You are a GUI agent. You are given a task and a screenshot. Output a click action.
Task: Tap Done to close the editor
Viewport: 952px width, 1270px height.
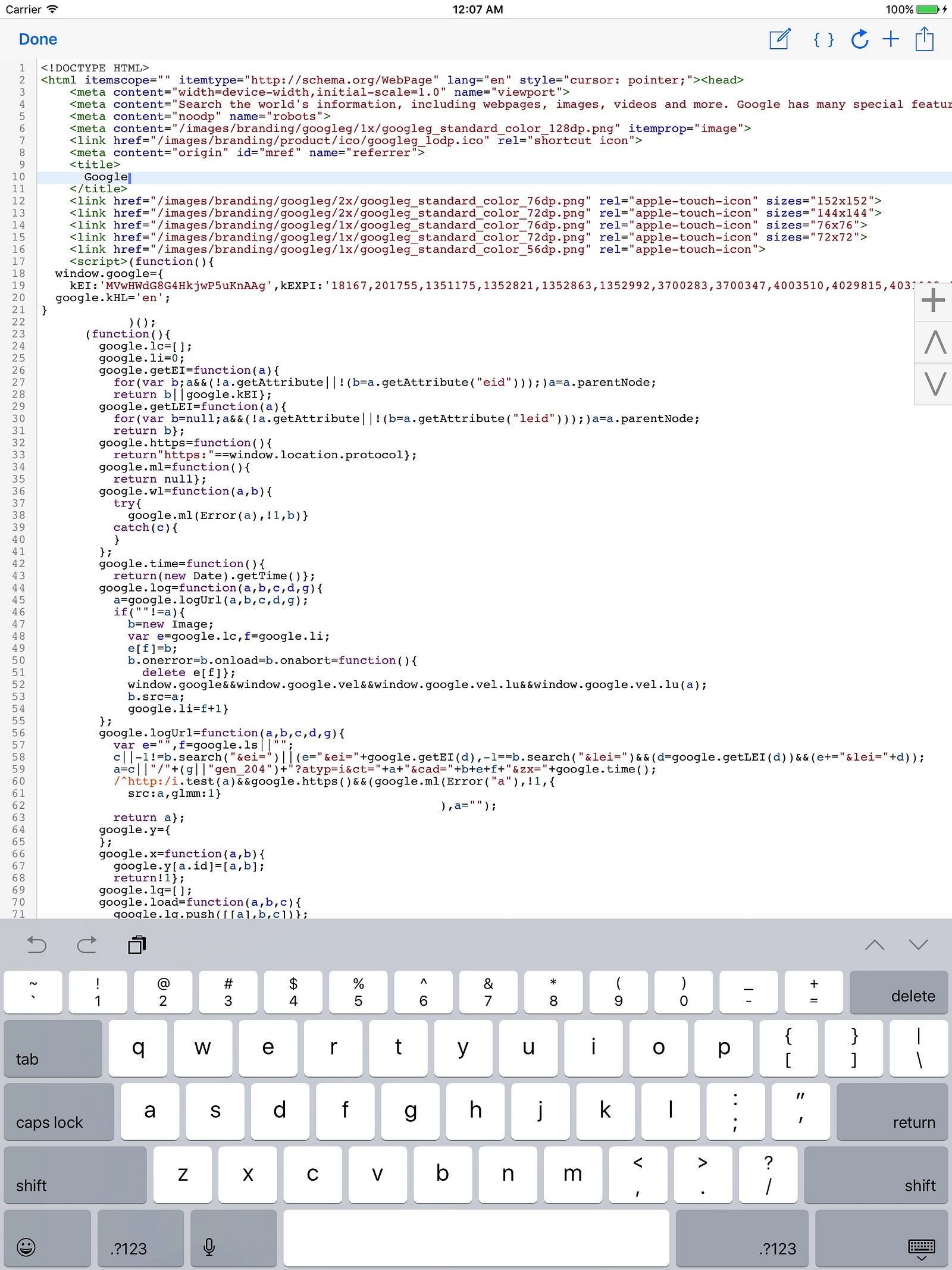[38, 39]
